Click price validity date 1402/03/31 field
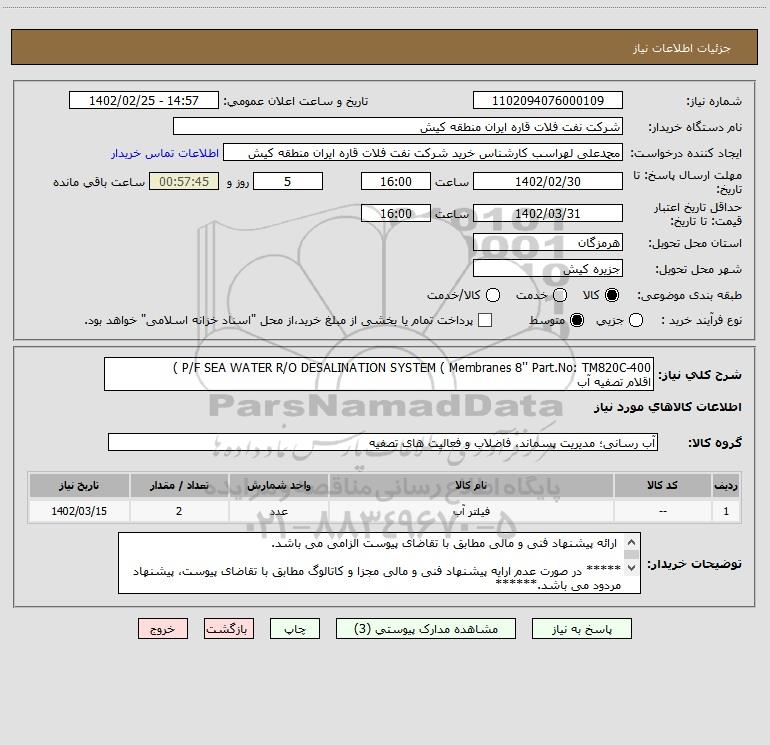770x745 pixels. pyautogui.click(x=548, y=214)
